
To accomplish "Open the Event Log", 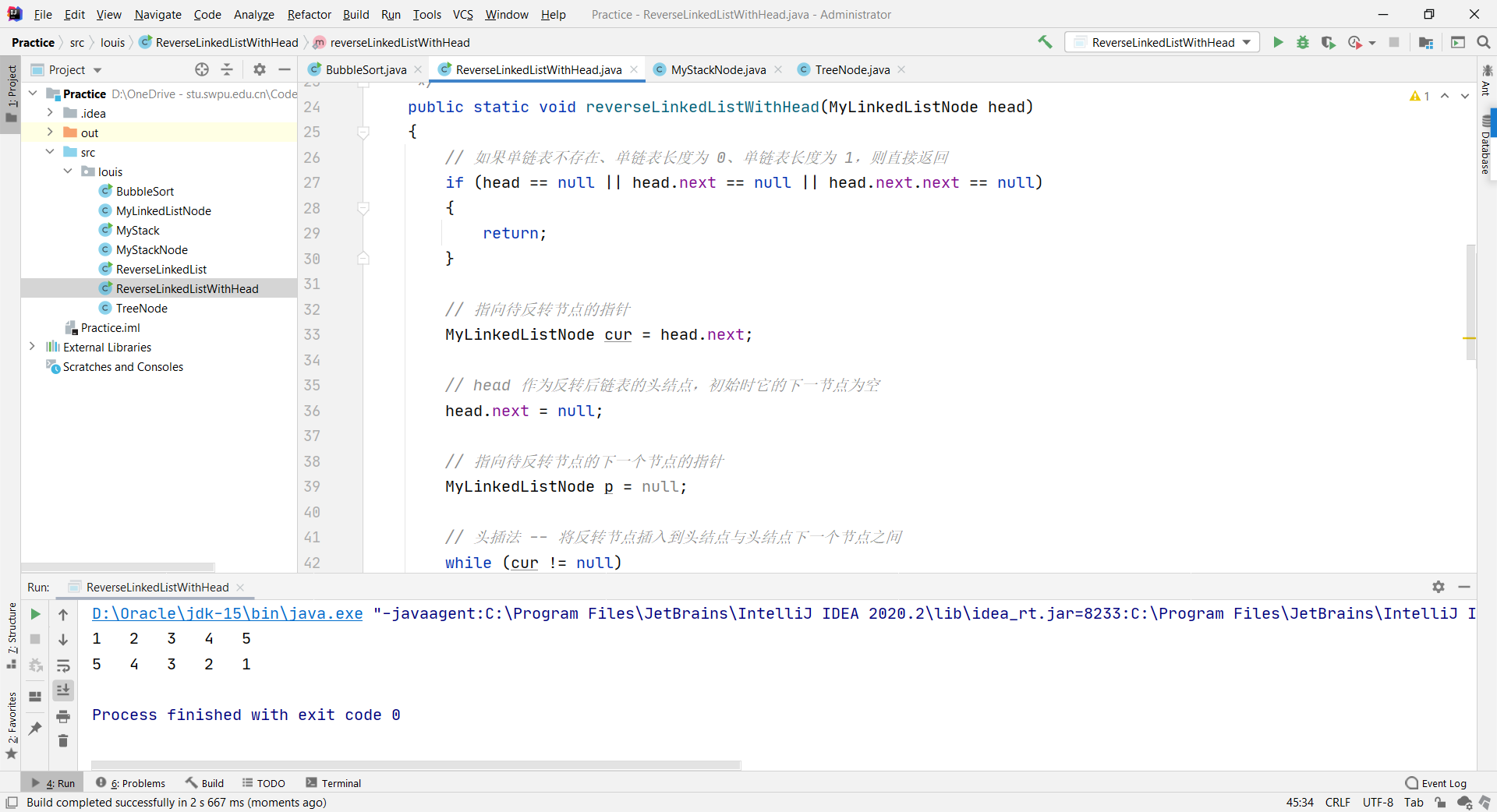I will (x=1436, y=783).
